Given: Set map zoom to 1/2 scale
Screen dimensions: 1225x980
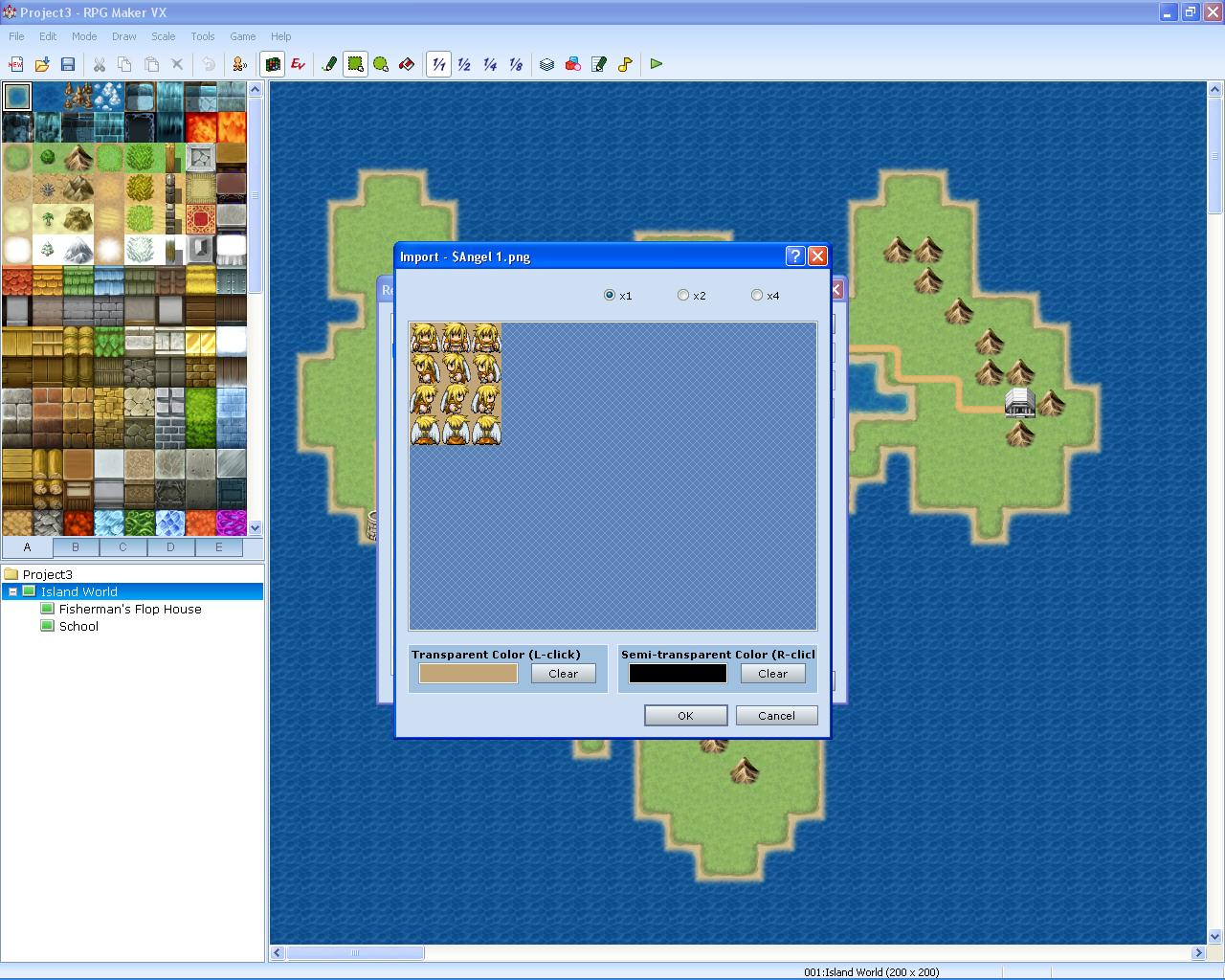Looking at the screenshot, I should 464,64.
